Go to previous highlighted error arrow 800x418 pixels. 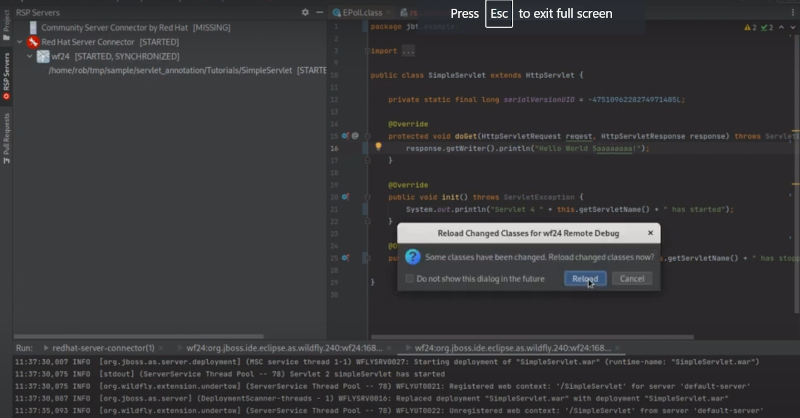coord(781,28)
